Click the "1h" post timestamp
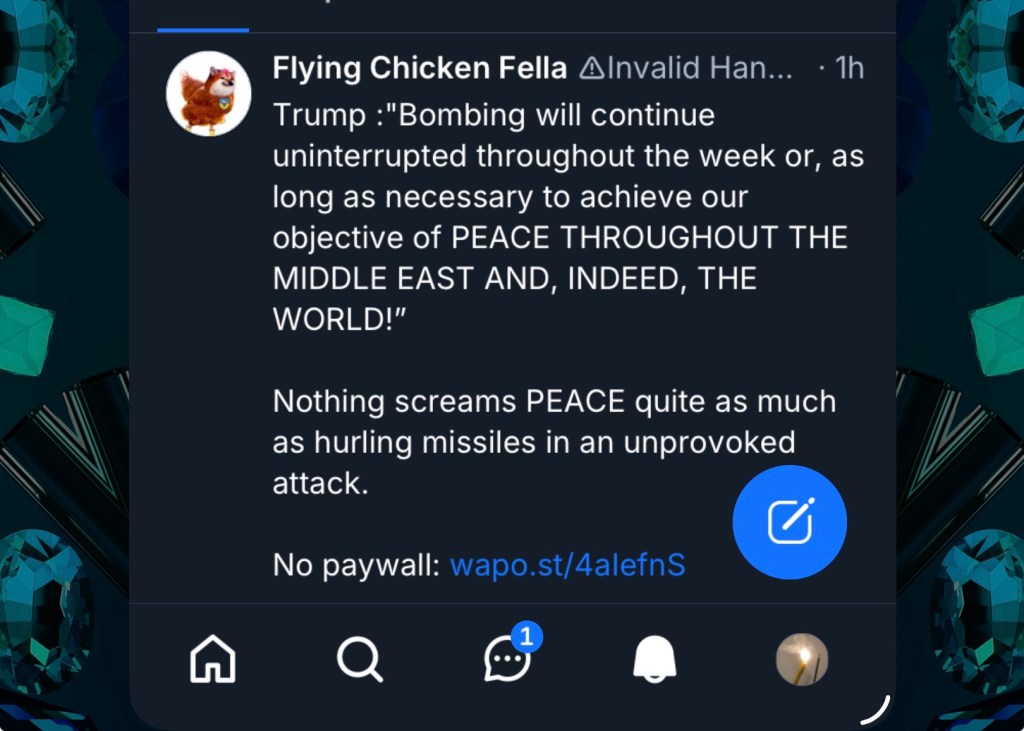 point(848,69)
